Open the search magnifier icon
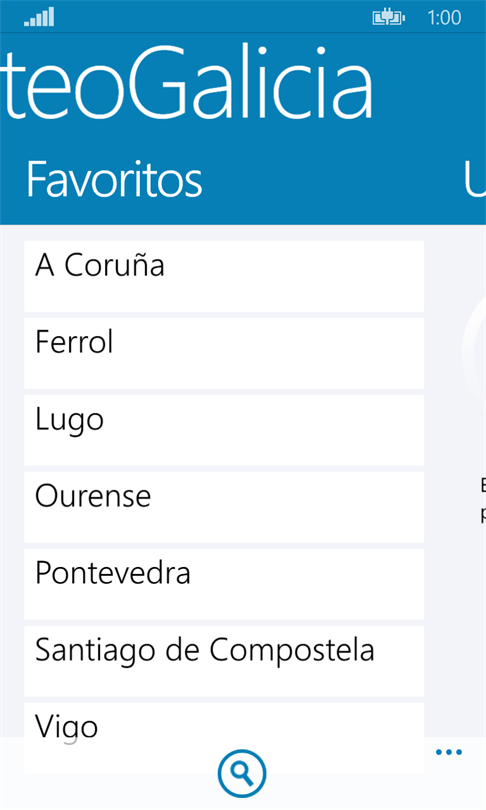 pyautogui.click(x=242, y=773)
